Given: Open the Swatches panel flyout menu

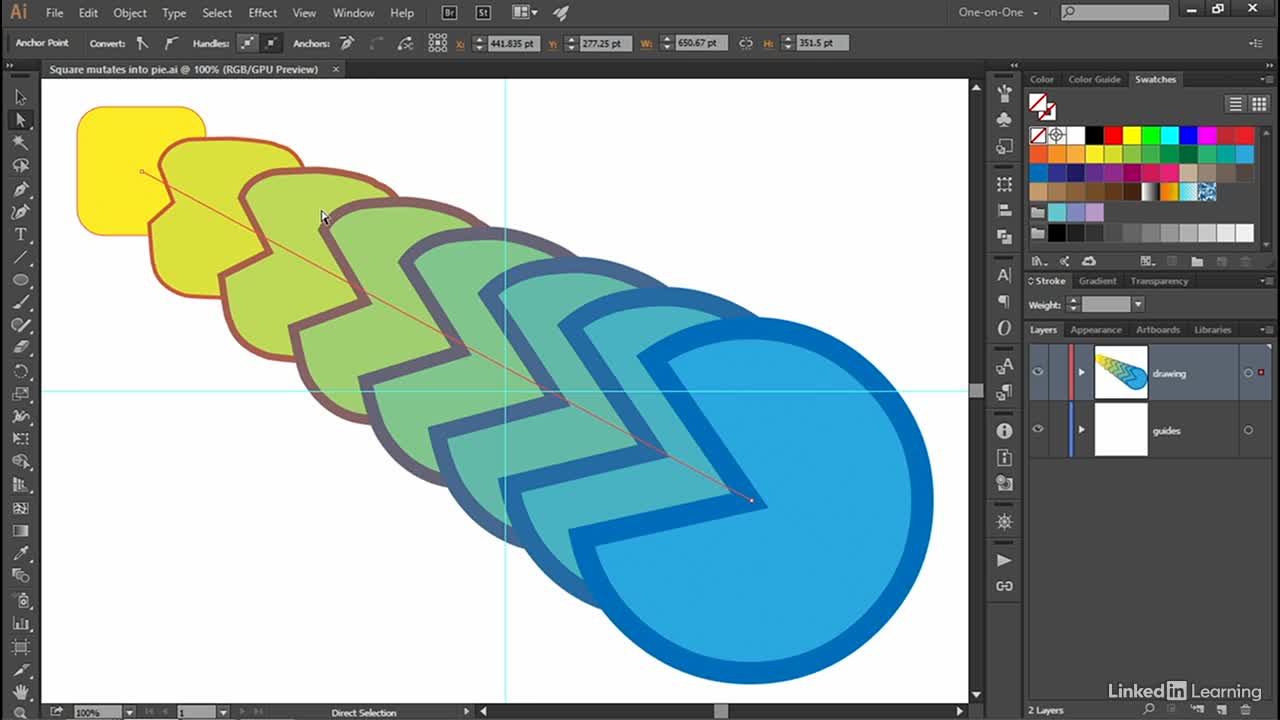Looking at the screenshot, I should [x=1264, y=79].
